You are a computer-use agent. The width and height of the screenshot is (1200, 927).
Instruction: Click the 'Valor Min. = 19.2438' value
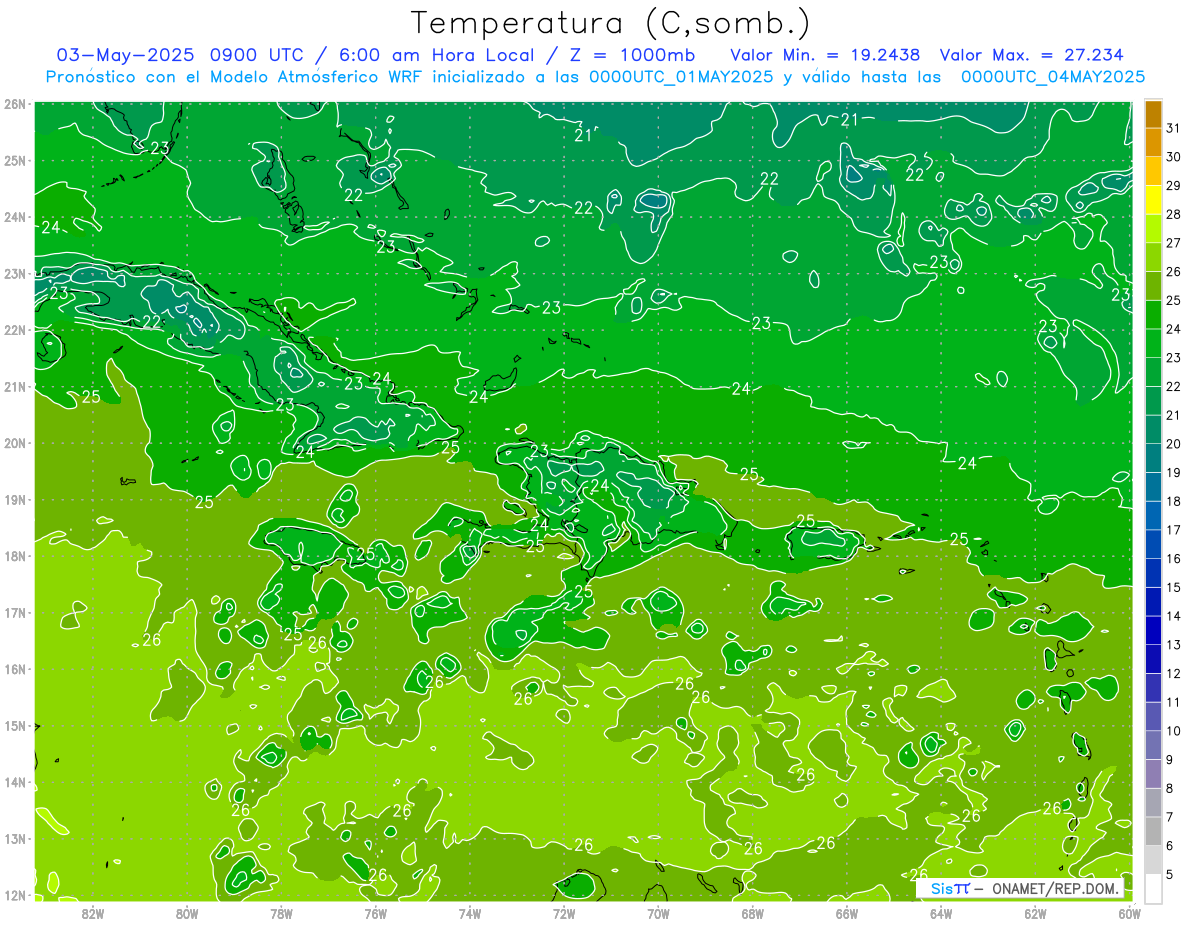825,54
